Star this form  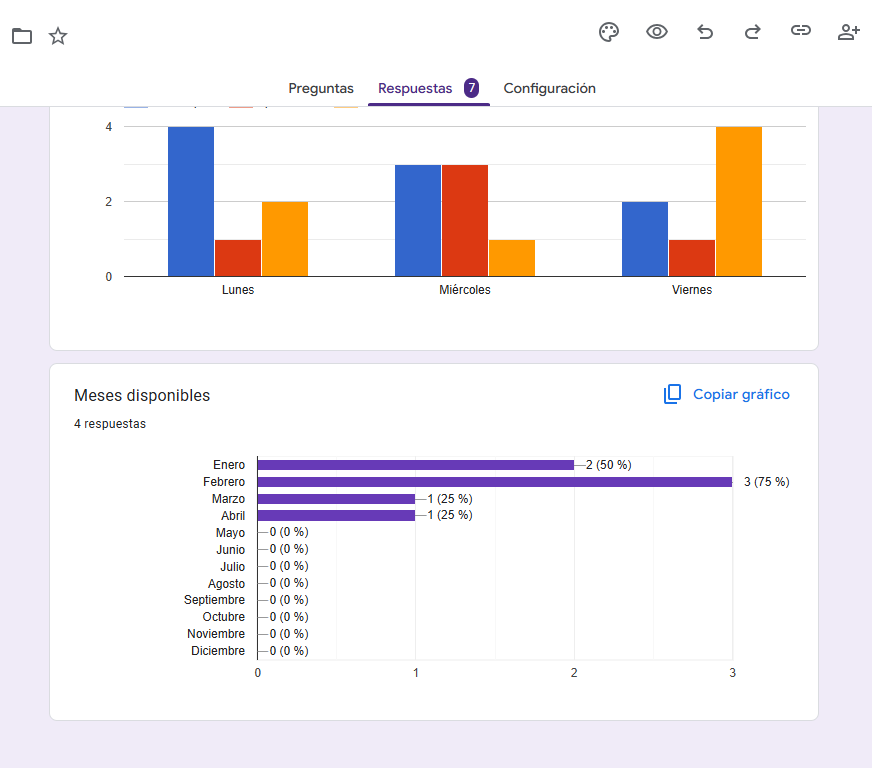(x=58, y=37)
